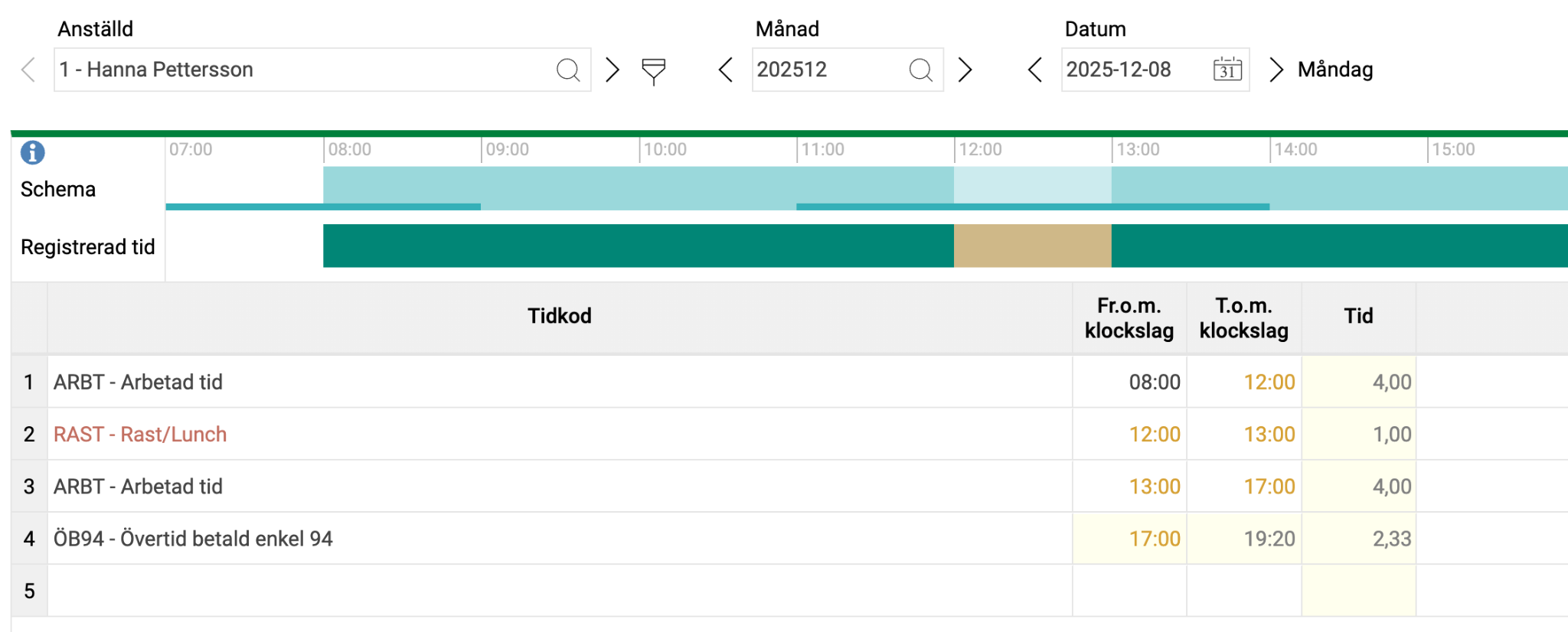Click the ÖB94 overtime time code cell

[193, 539]
